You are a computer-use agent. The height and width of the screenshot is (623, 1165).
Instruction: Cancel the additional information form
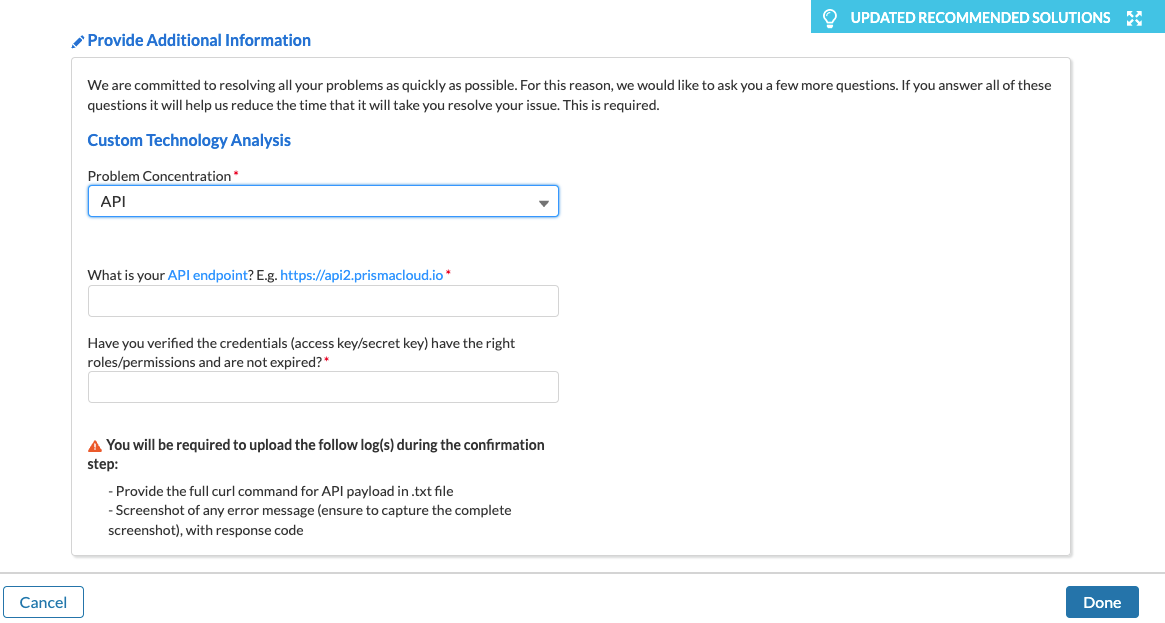tap(43, 602)
